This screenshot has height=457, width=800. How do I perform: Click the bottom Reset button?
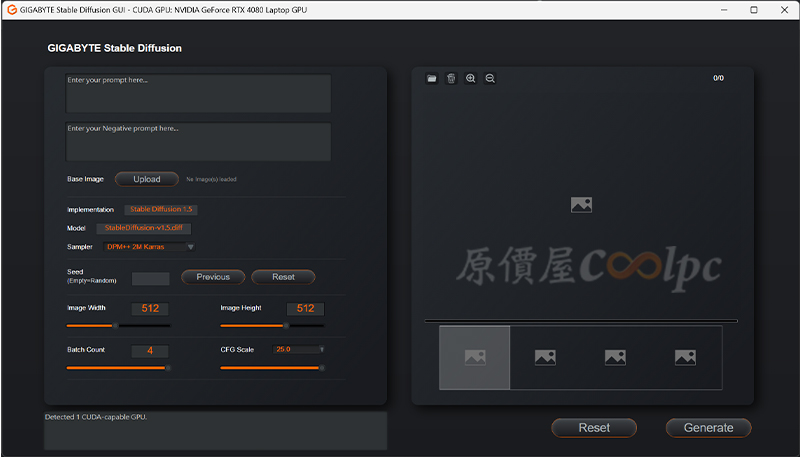pyautogui.click(x=594, y=427)
